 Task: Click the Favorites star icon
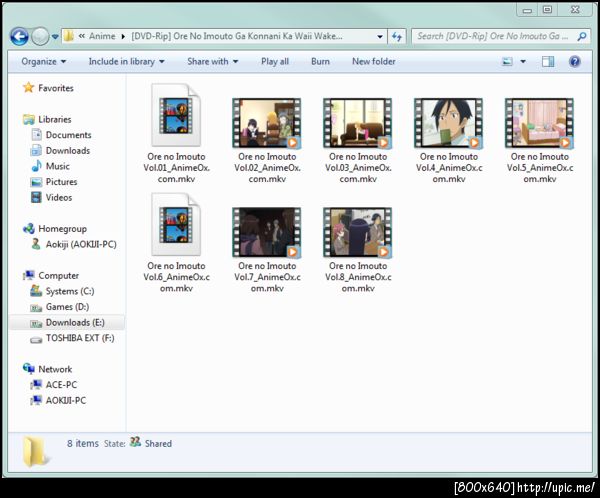pyautogui.click(x=28, y=88)
